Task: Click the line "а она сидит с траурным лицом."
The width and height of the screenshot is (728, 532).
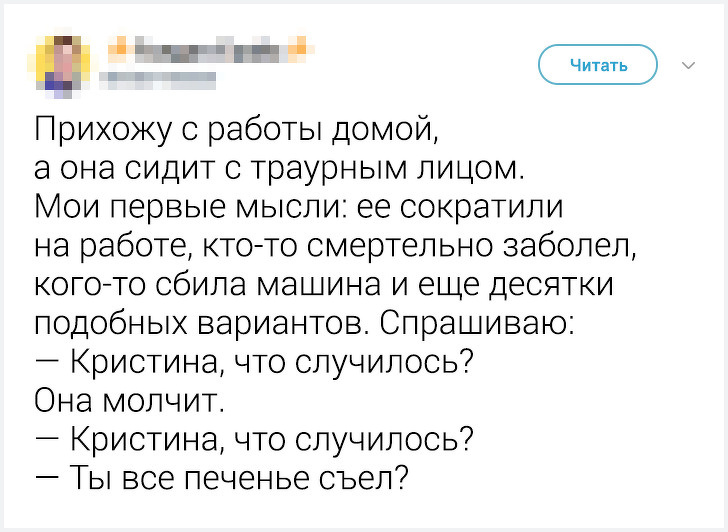Action: pos(280,168)
